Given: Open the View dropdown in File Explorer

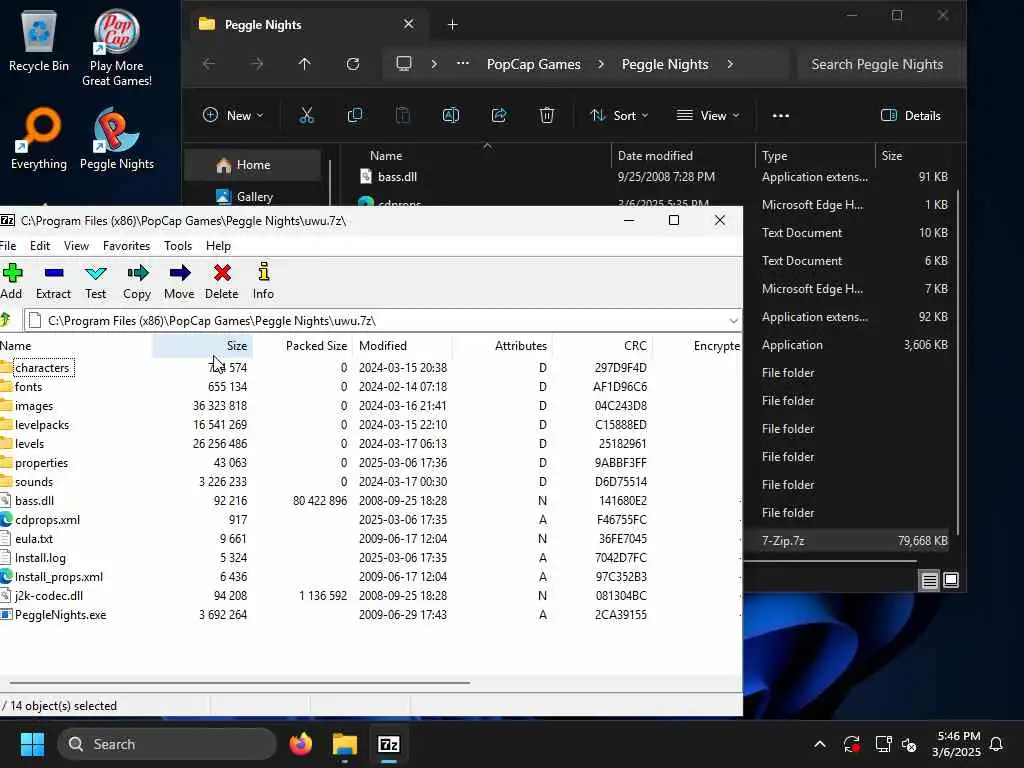Looking at the screenshot, I should 708,116.
